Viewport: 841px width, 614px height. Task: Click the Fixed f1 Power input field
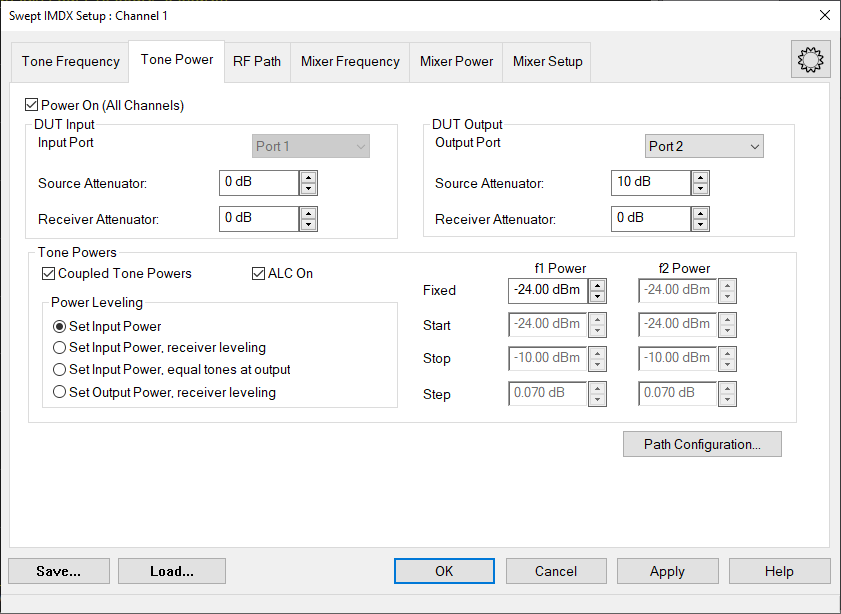(x=547, y=291)
